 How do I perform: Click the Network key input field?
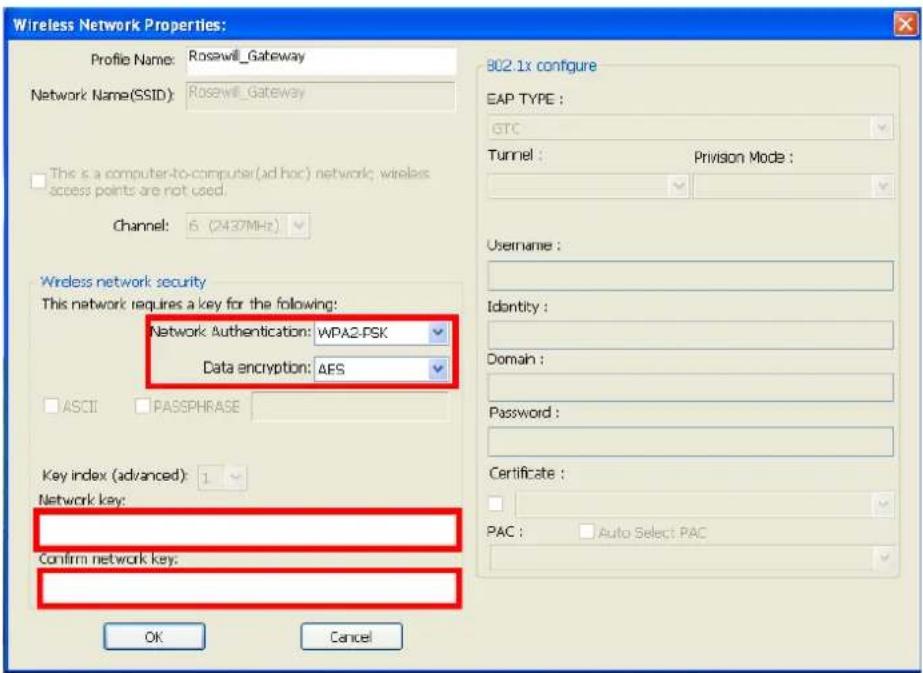[x=247, y=530]
